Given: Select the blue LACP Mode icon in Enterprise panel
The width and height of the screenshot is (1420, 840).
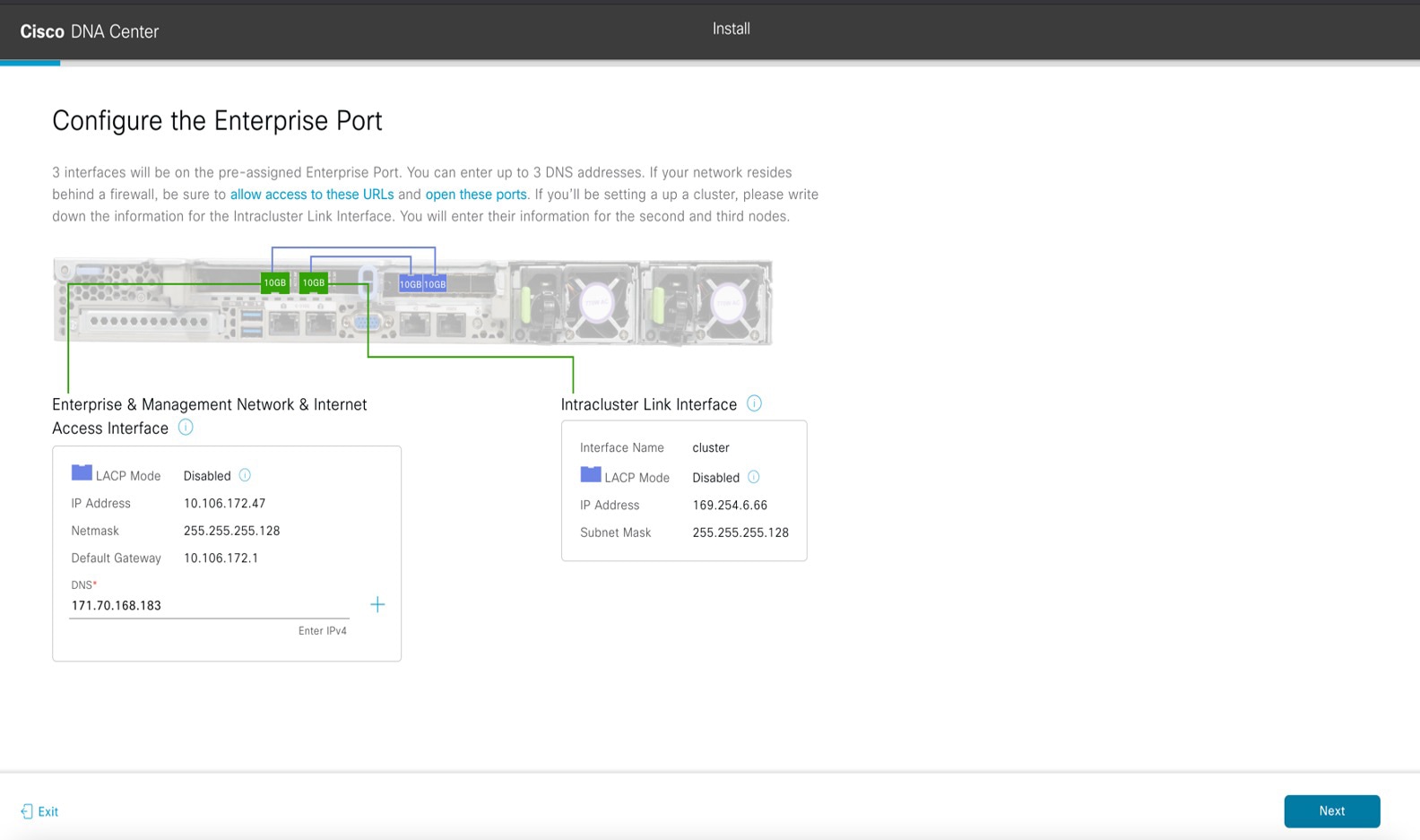Looking at the screenshot, I should click(82, 472).
